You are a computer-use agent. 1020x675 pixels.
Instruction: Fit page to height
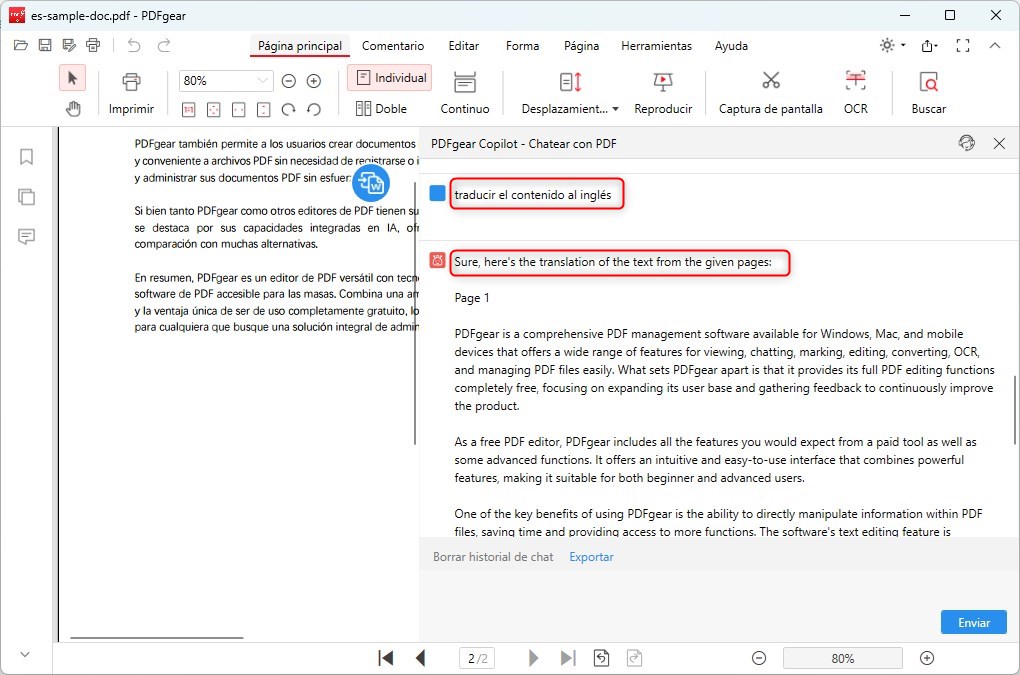263,109
